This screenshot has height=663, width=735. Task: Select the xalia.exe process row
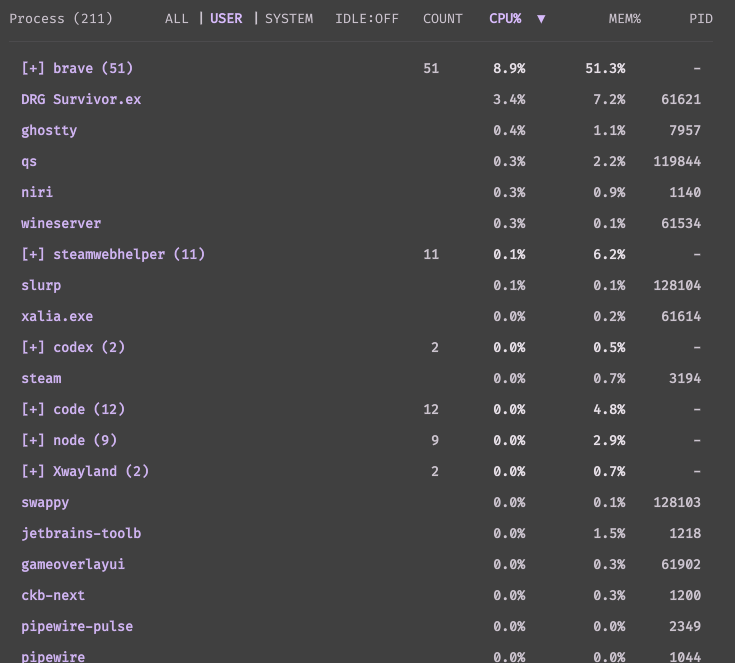(x=361, y=316)
